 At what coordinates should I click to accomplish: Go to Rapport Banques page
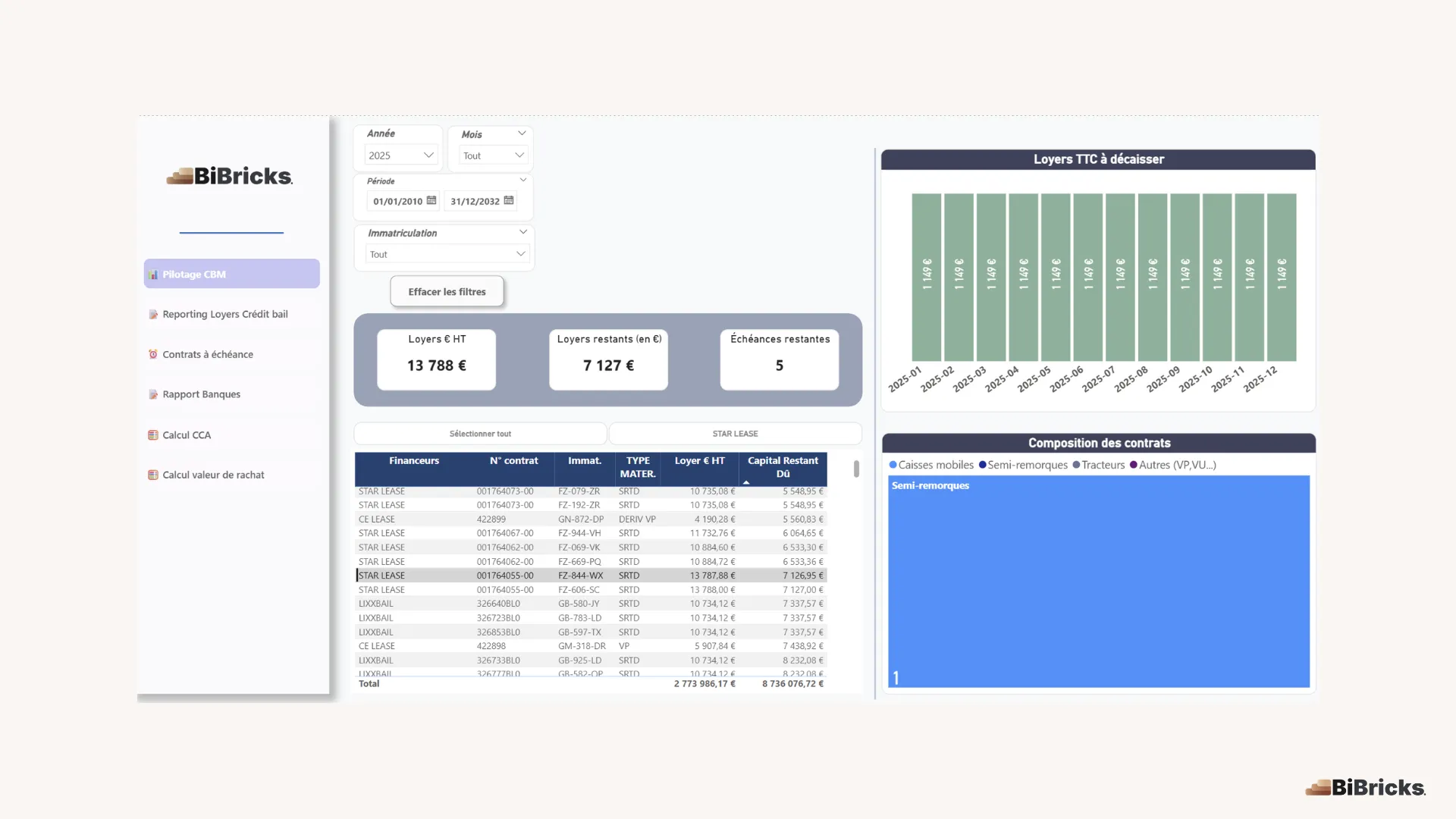click(232, 394)
